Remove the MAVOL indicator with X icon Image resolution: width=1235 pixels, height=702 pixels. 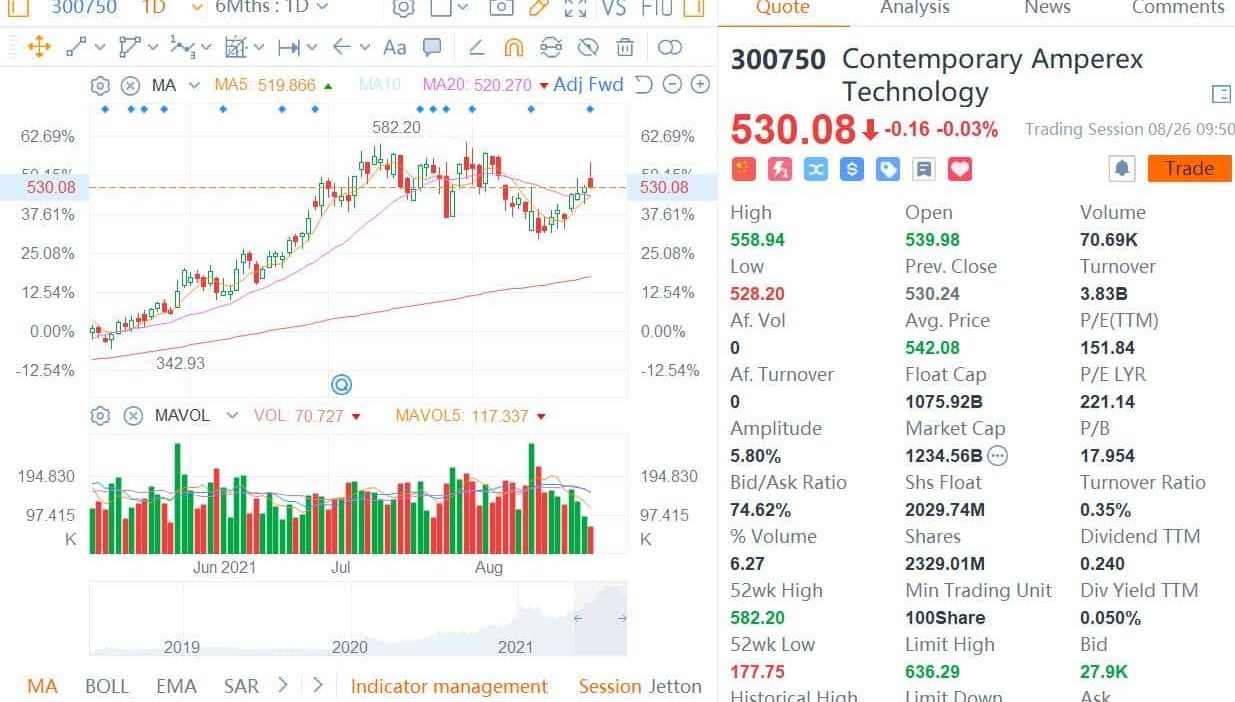click(x=132, y=416)
